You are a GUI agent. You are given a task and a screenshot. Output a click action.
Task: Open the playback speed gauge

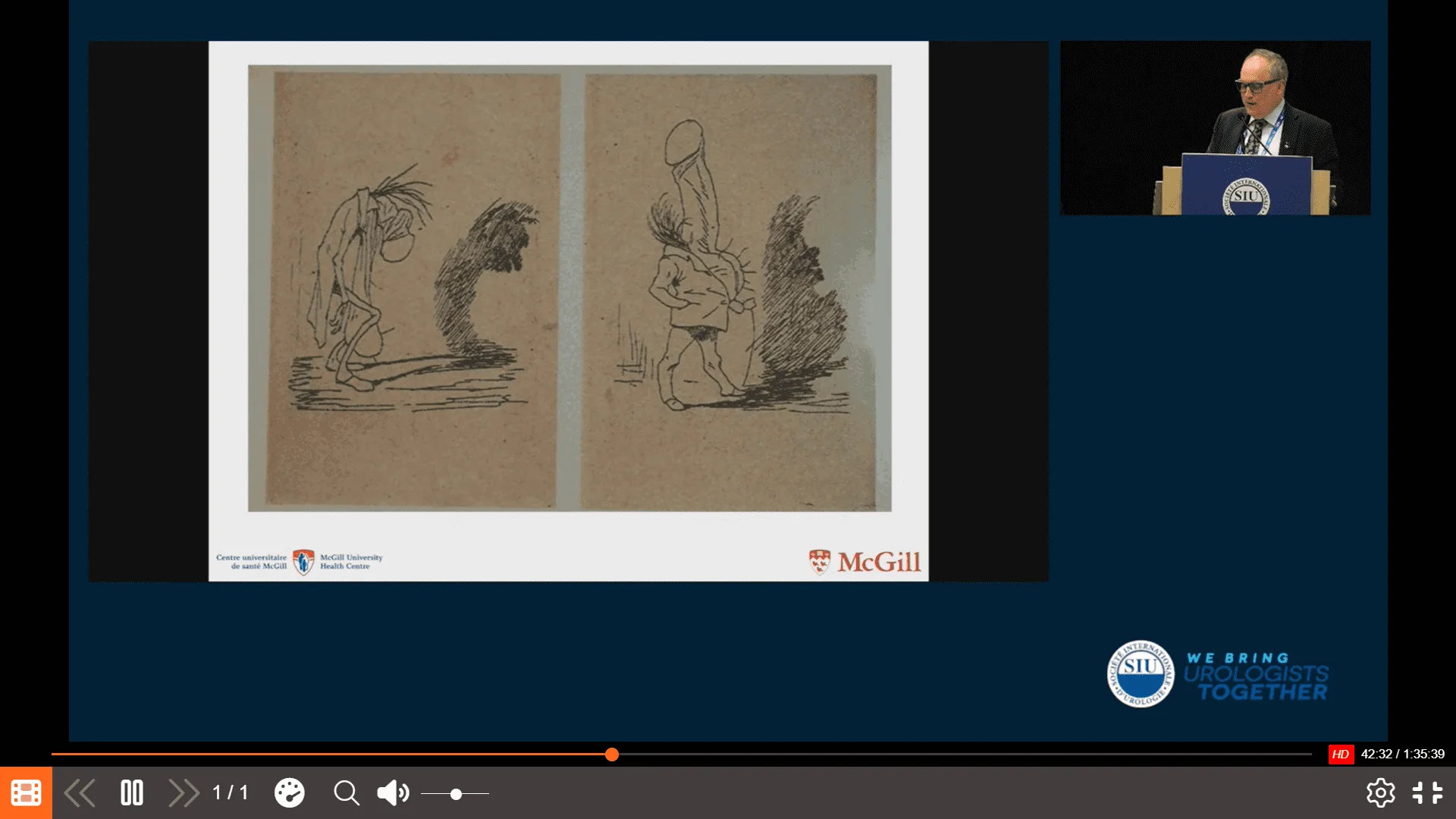point(289,793)
